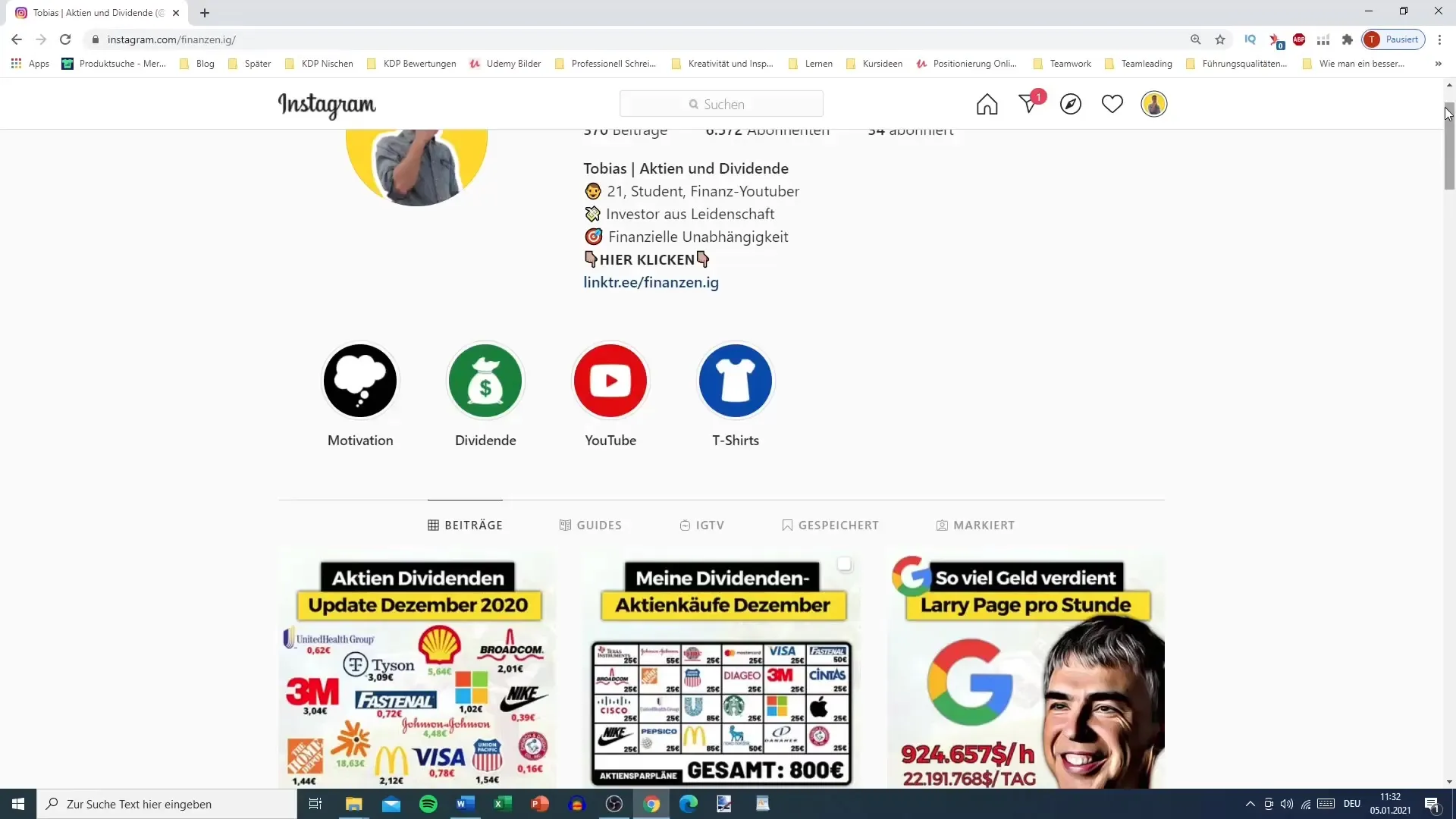
Task: Open the Kursideen bookmark folder
Action: pos(874,64)
